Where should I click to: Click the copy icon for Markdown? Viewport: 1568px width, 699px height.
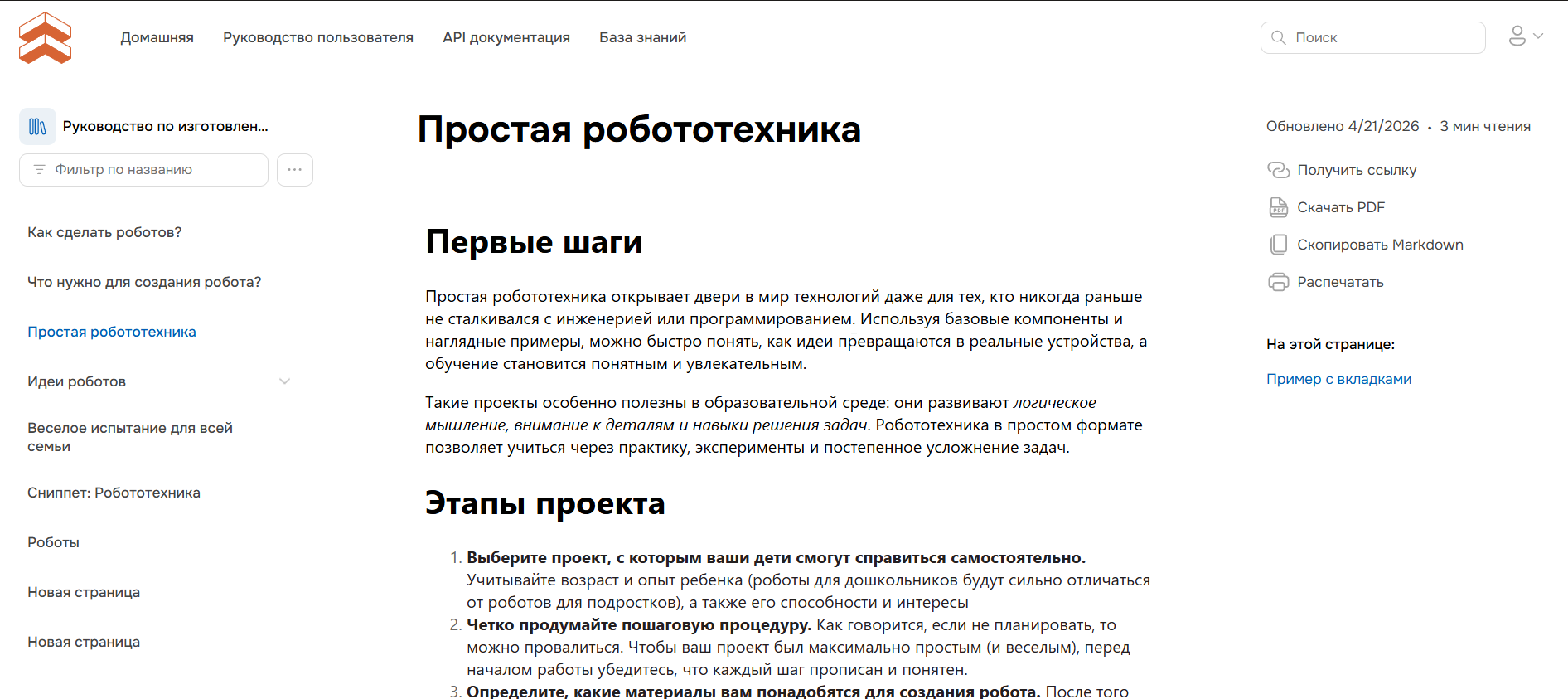point(1278,245)
